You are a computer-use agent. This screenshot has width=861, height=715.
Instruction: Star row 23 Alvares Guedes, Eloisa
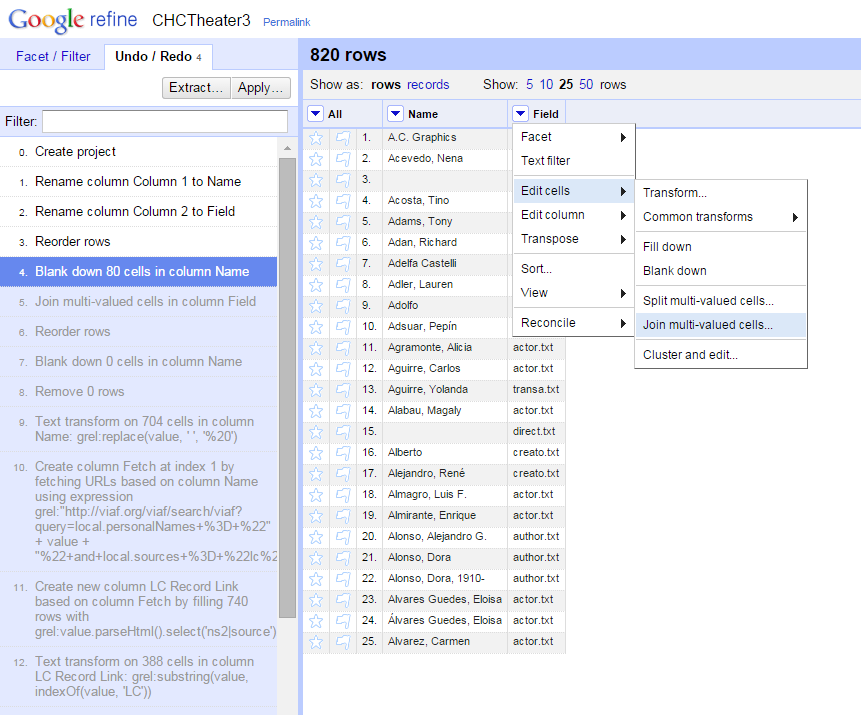pyautogui.click(x=316, y=600)
